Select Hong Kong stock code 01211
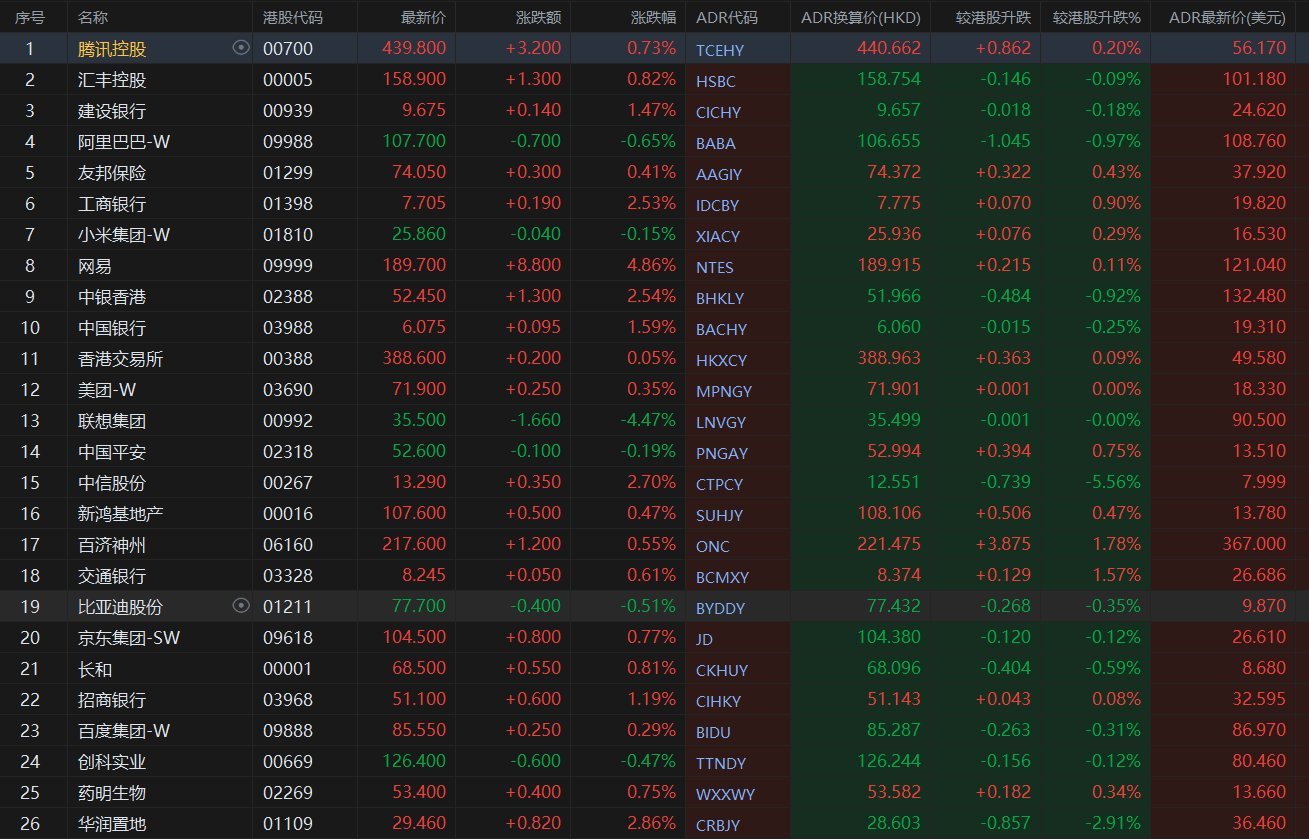1309x839 pixels. (287, 606)
